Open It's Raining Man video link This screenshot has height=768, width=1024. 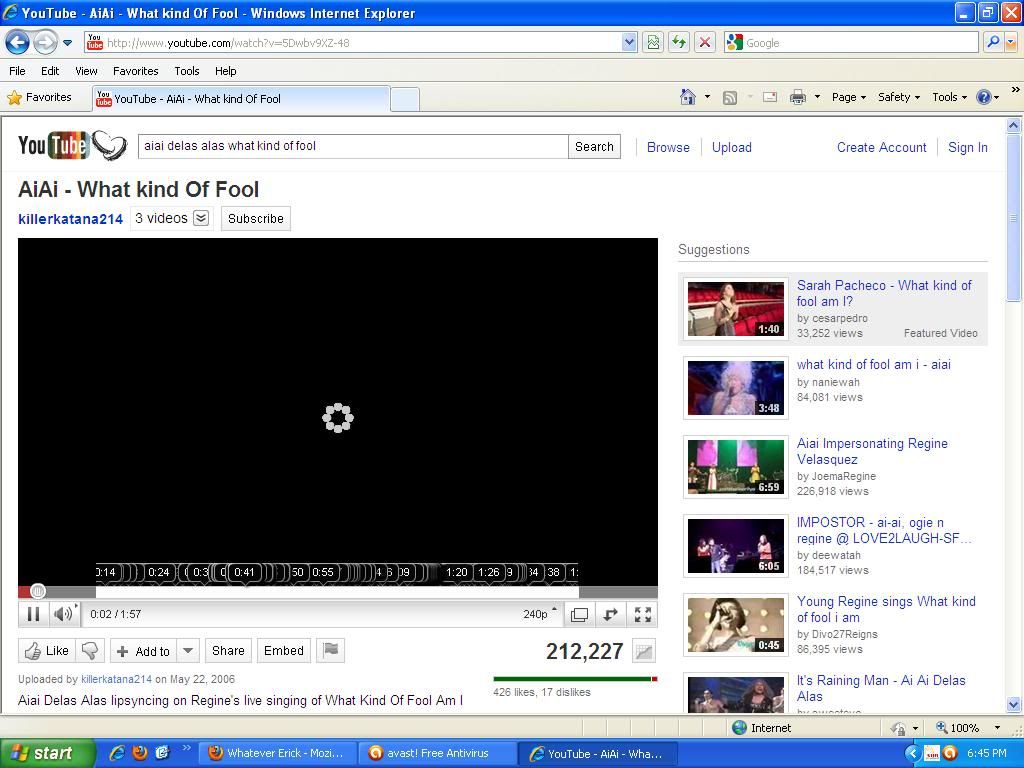881,688
